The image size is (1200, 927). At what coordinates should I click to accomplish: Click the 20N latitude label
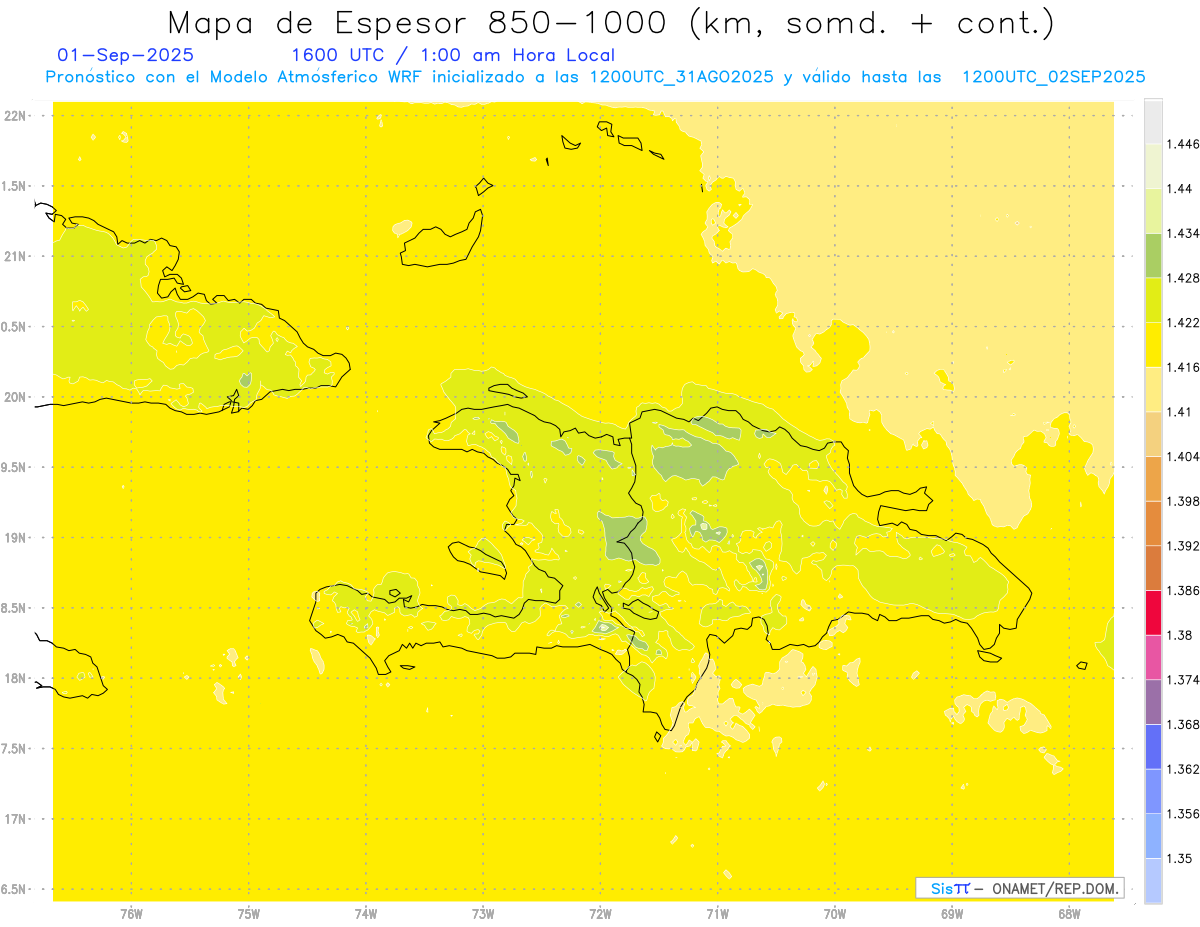coord(15,397)
